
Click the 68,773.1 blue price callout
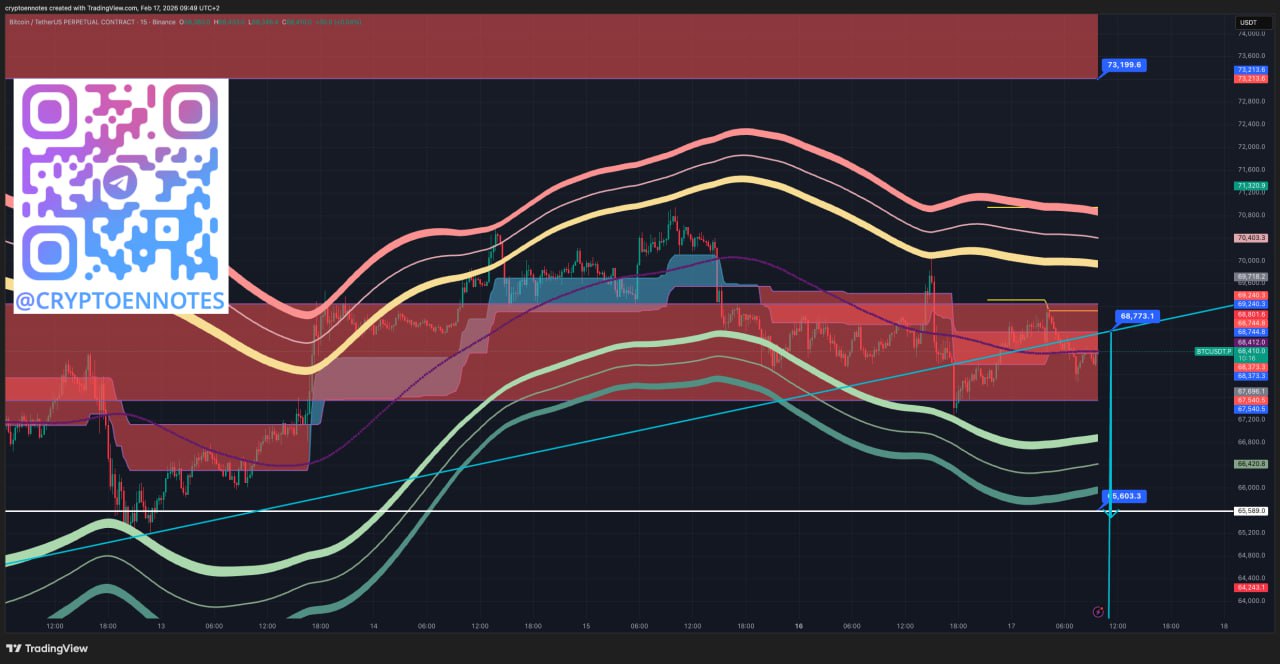coord(1137,316)
